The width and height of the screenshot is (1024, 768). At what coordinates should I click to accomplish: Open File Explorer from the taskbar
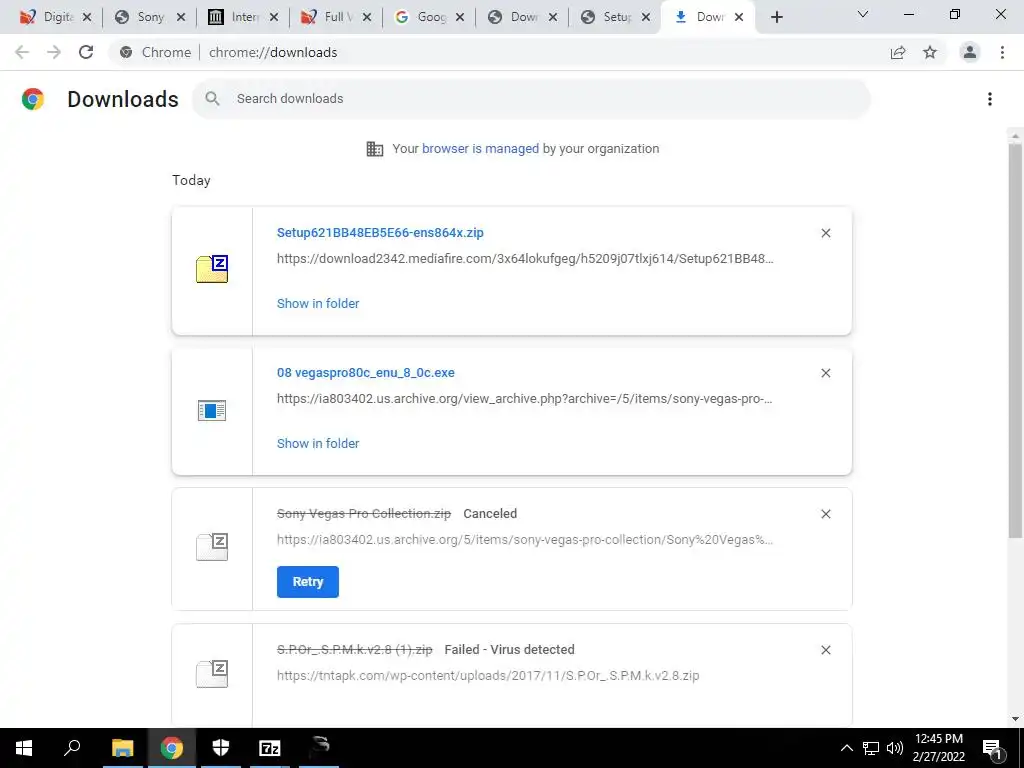tap(122, 748)
